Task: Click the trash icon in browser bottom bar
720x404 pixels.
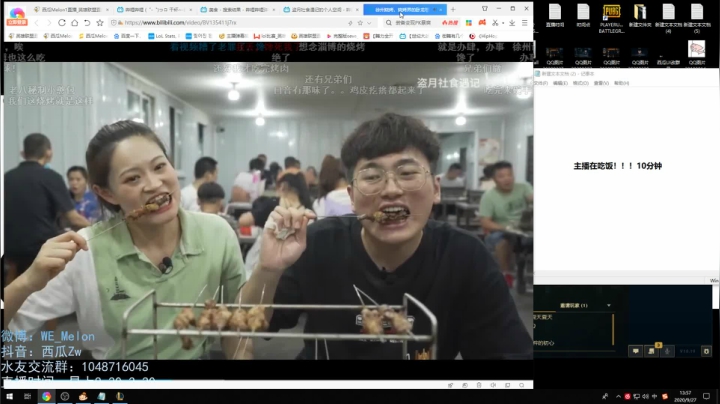Action: 479,385
